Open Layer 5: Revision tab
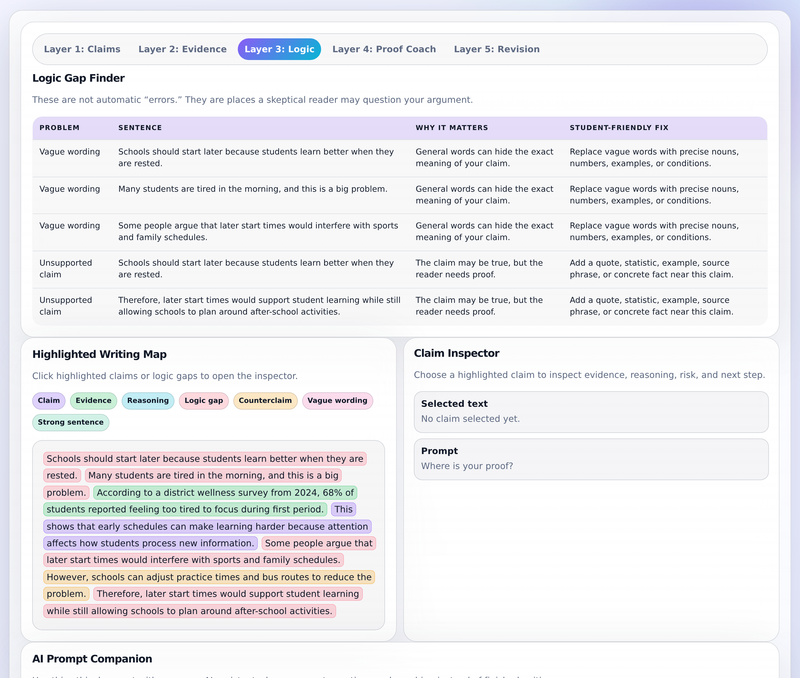Viewport: 800px width, 678px height. pos(496,49)
